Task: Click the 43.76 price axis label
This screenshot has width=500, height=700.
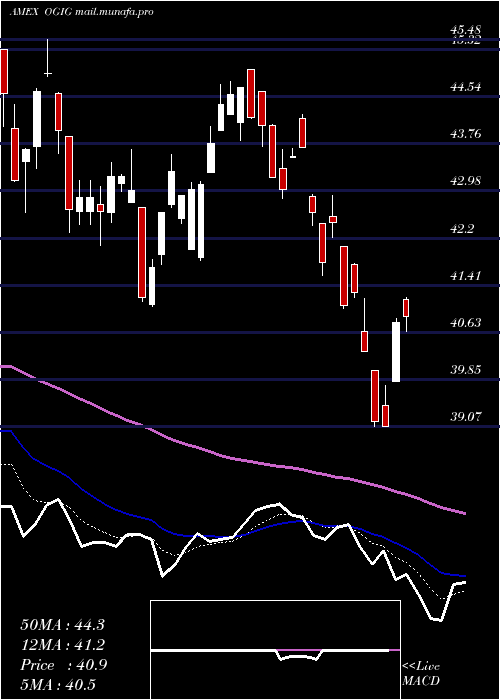Action: (466, 133)
